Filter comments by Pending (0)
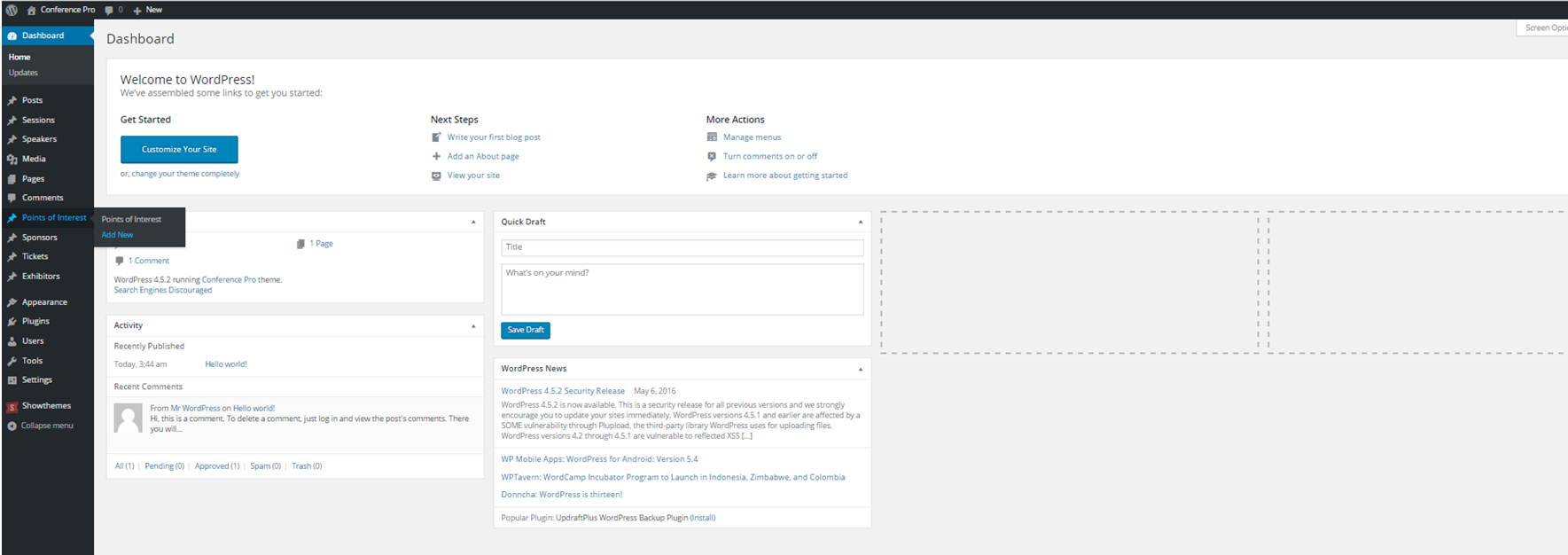 tap(165, 466)
